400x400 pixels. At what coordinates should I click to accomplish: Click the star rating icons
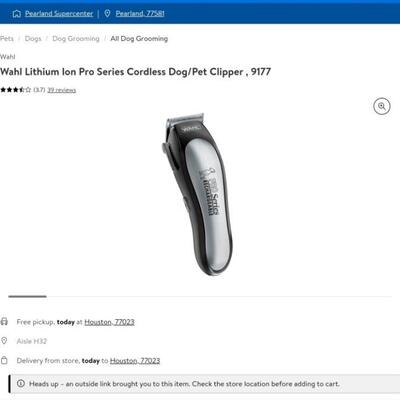click(16, 90)
